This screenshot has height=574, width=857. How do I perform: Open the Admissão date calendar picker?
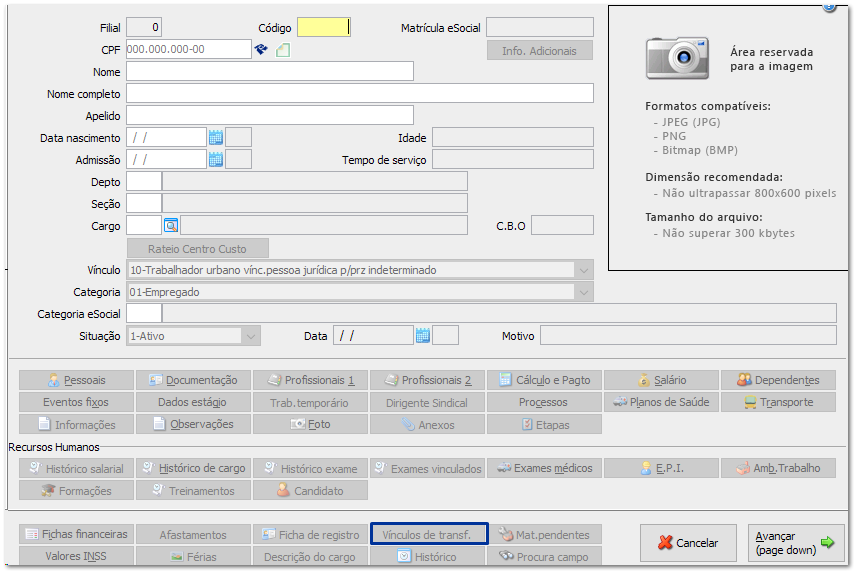tap(215, 160)
